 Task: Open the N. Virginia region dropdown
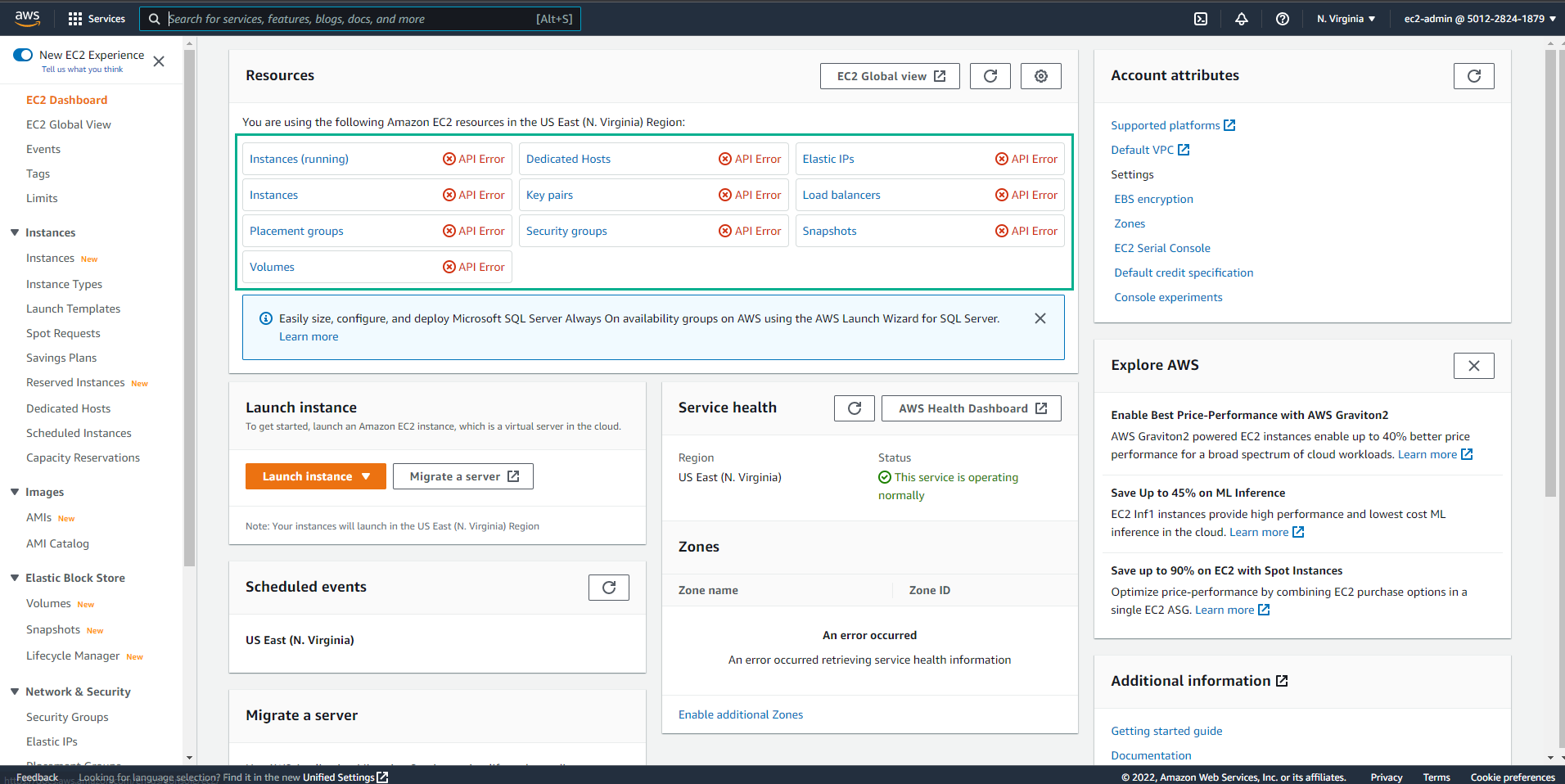tap(1346, 19)
